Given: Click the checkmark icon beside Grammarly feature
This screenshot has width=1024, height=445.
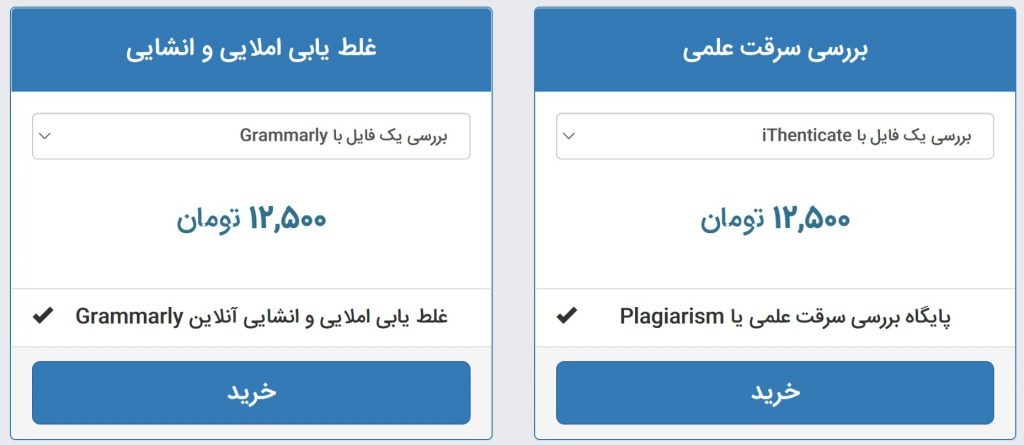Looking at the screenshot, I should point(43,317).
